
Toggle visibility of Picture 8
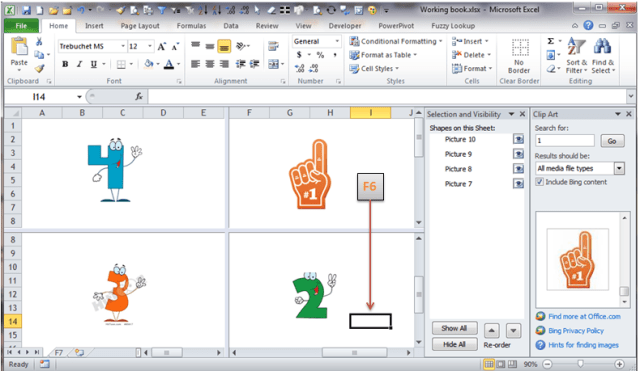(x=518, y=169)
